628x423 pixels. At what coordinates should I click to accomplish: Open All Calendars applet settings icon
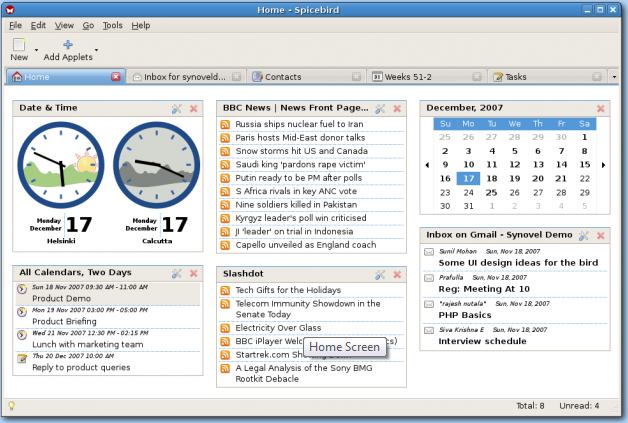coord(177,274)
